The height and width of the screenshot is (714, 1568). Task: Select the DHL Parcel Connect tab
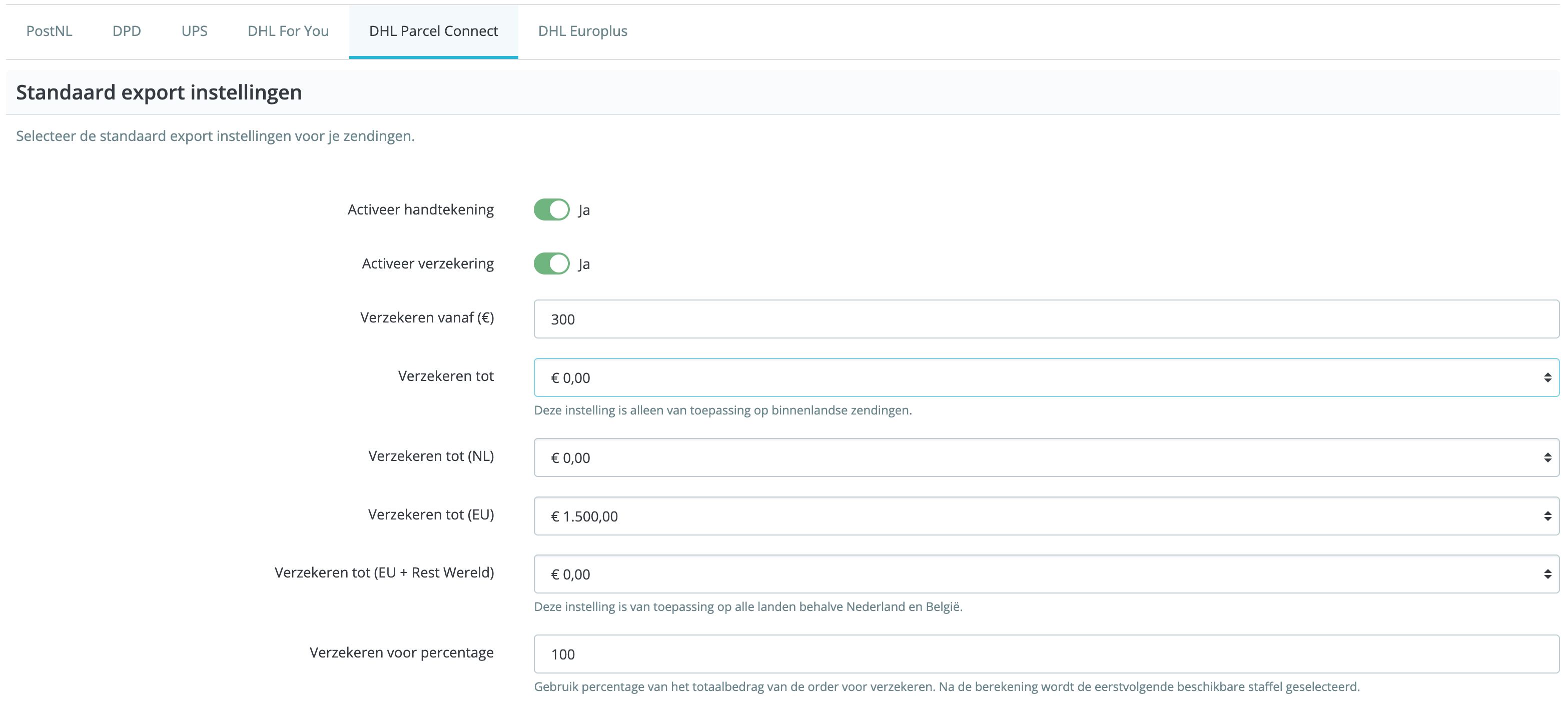tap(433, 31)
